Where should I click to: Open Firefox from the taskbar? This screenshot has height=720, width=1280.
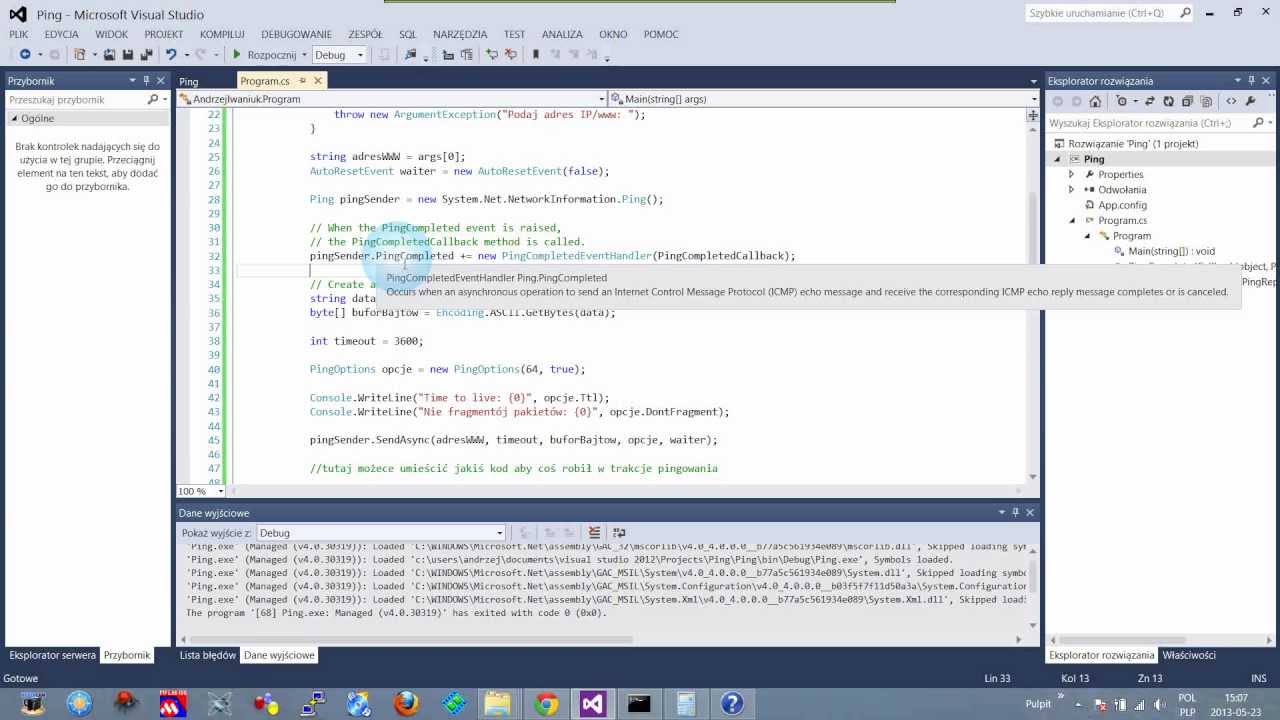[406, 704]
